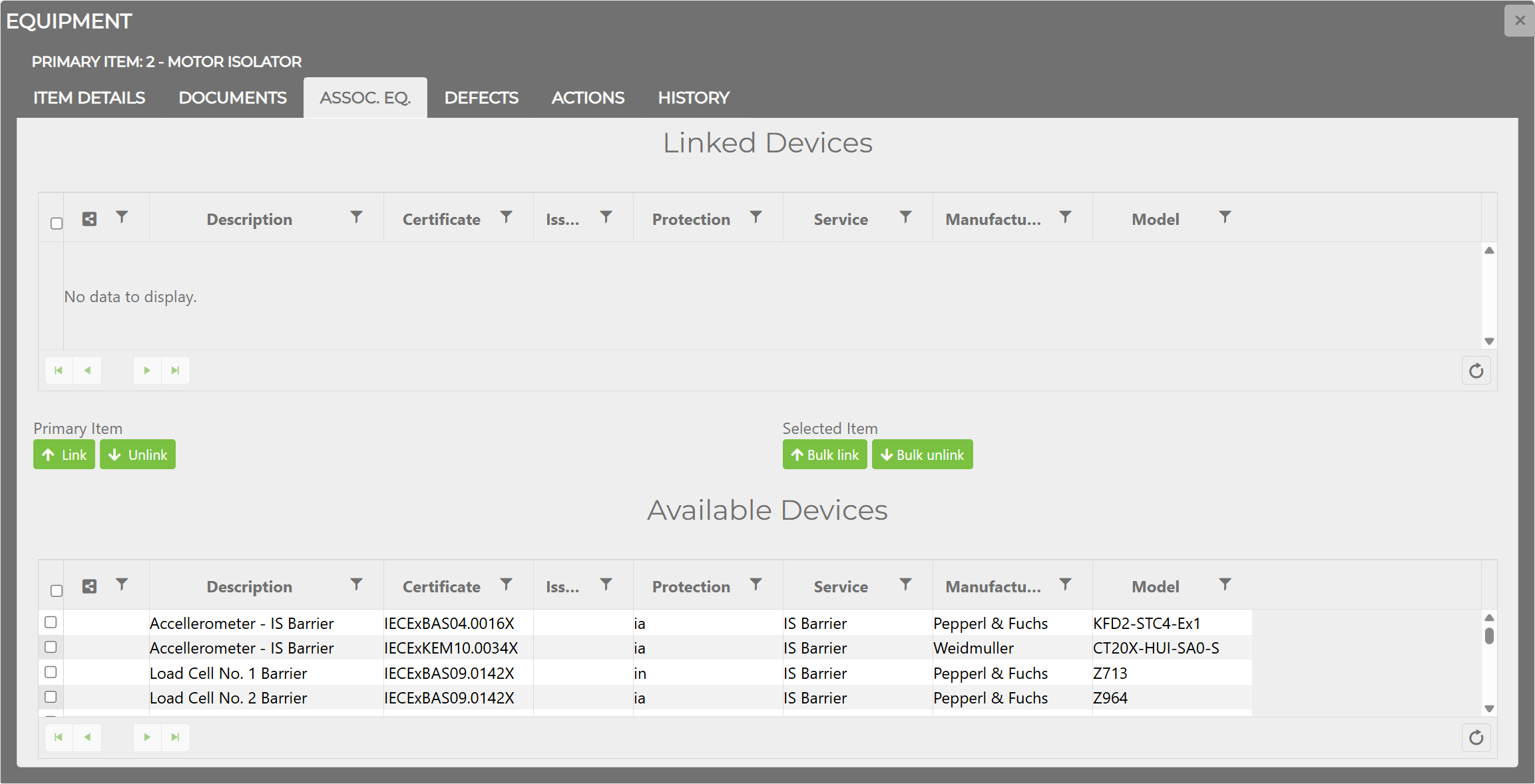Screen dimensions: 1535x784
Task: Check the Weidmuller Accellerometer row
Action: 51,647
